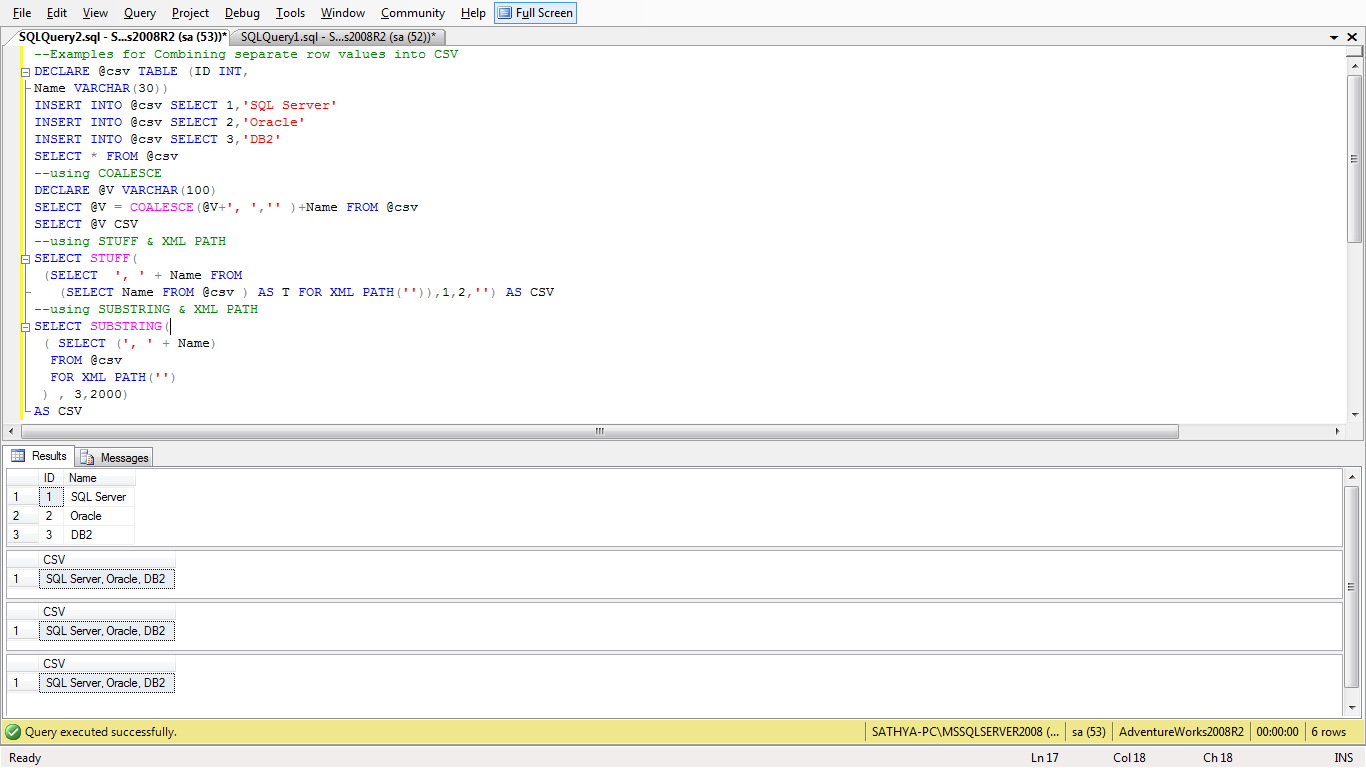Click the 00:00:00 elapsed time entry
This screenshot has width=1366, height=768.
[x=1277, y=732]
